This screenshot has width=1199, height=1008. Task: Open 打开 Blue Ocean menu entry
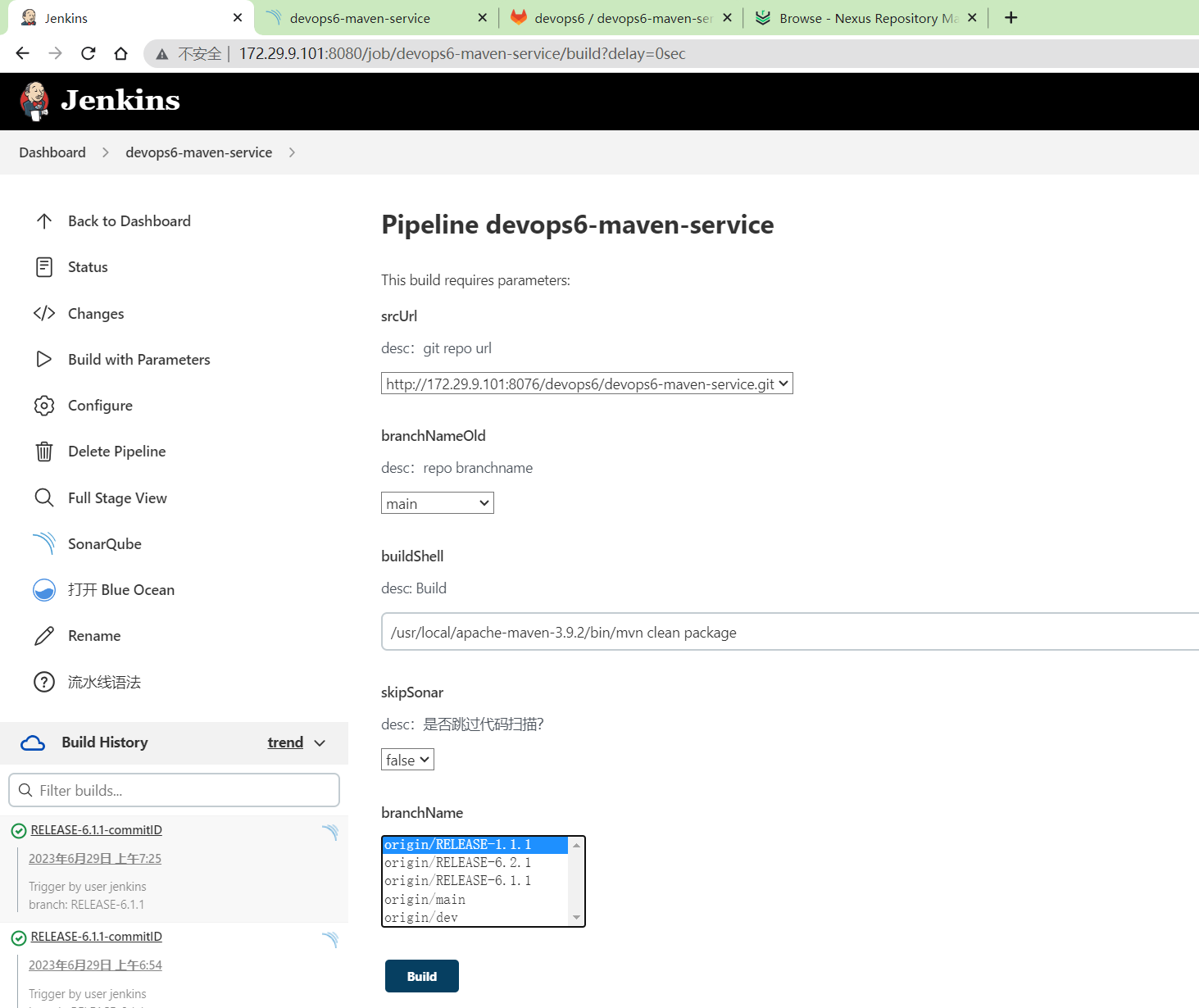(121, 590)
